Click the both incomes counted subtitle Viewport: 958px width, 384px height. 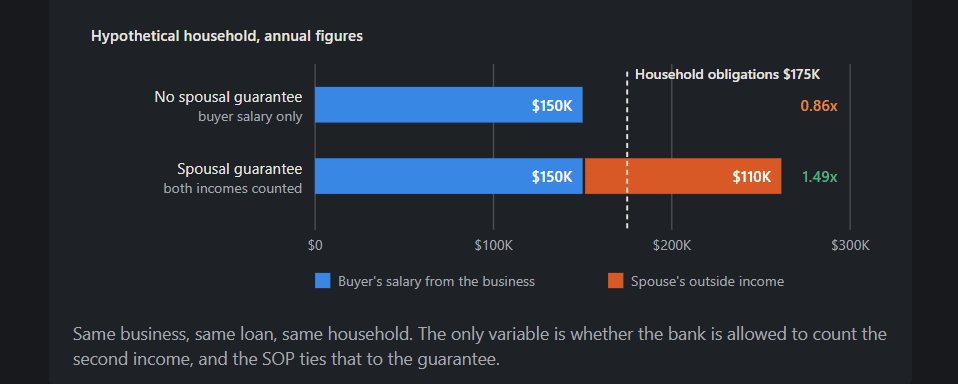click(233, 189)
